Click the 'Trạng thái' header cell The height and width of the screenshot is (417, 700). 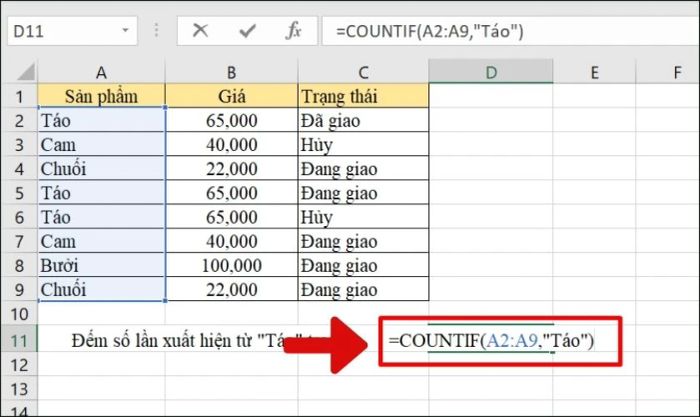(x=363, y=96)
